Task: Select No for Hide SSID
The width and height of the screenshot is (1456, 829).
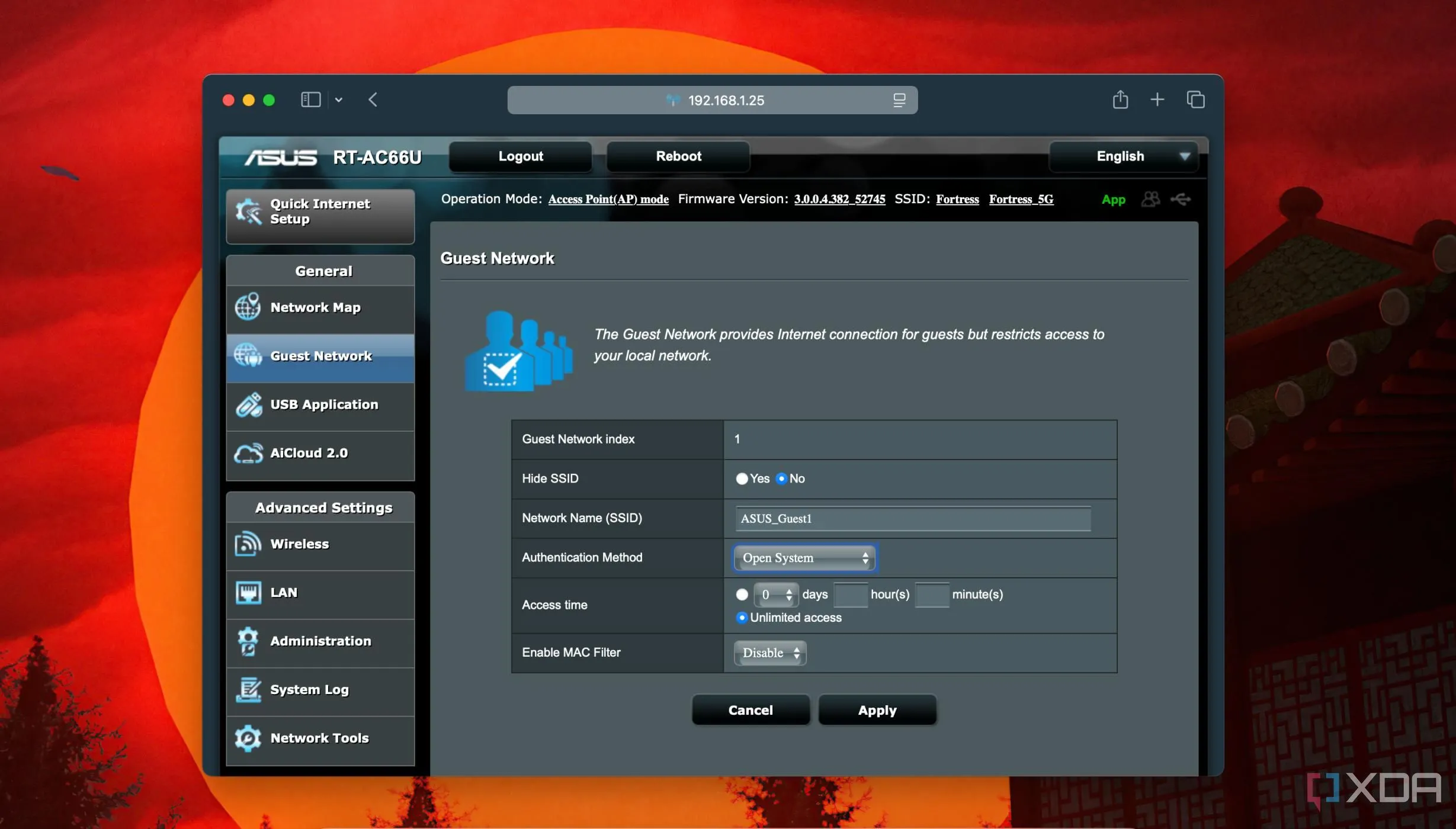Action: point(781,478)
